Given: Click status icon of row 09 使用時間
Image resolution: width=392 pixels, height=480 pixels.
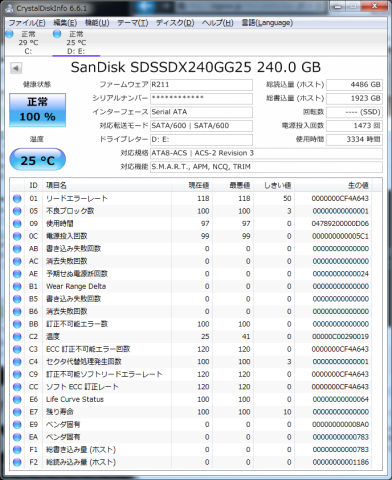Looking at the screenshot, I should [17, 224].
